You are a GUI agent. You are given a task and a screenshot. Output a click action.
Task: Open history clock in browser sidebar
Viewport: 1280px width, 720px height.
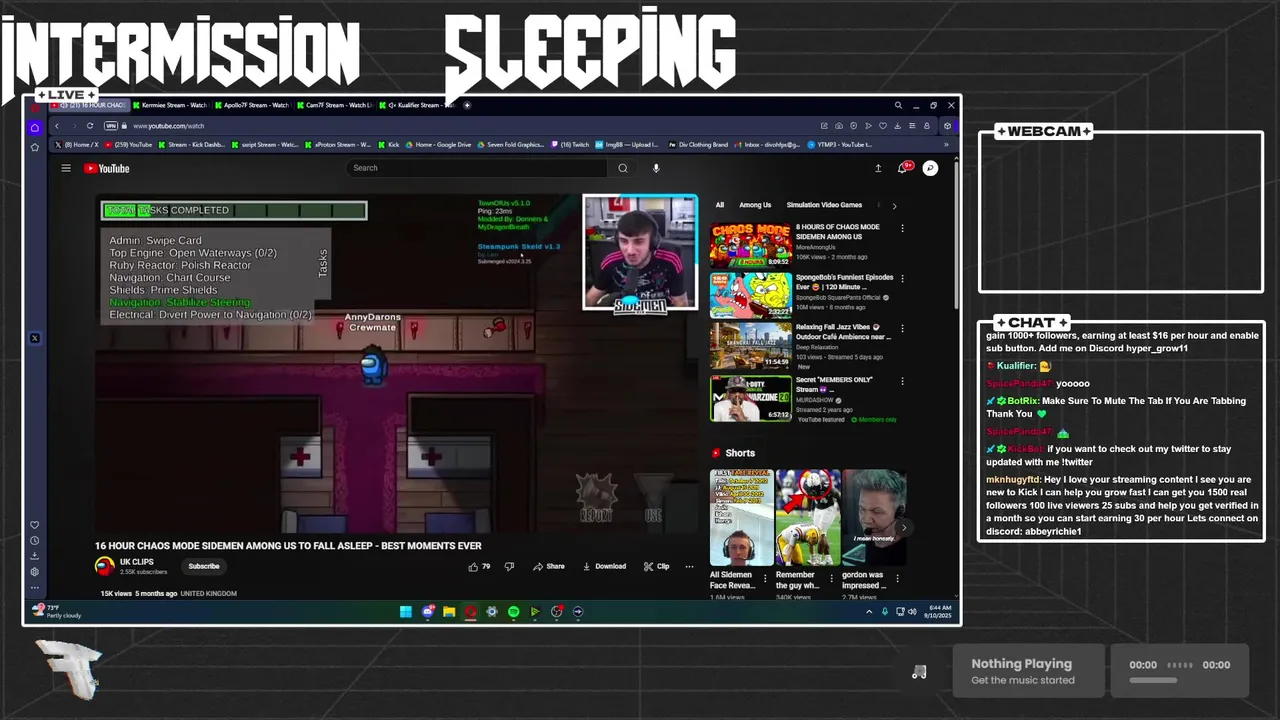(35, 541)
